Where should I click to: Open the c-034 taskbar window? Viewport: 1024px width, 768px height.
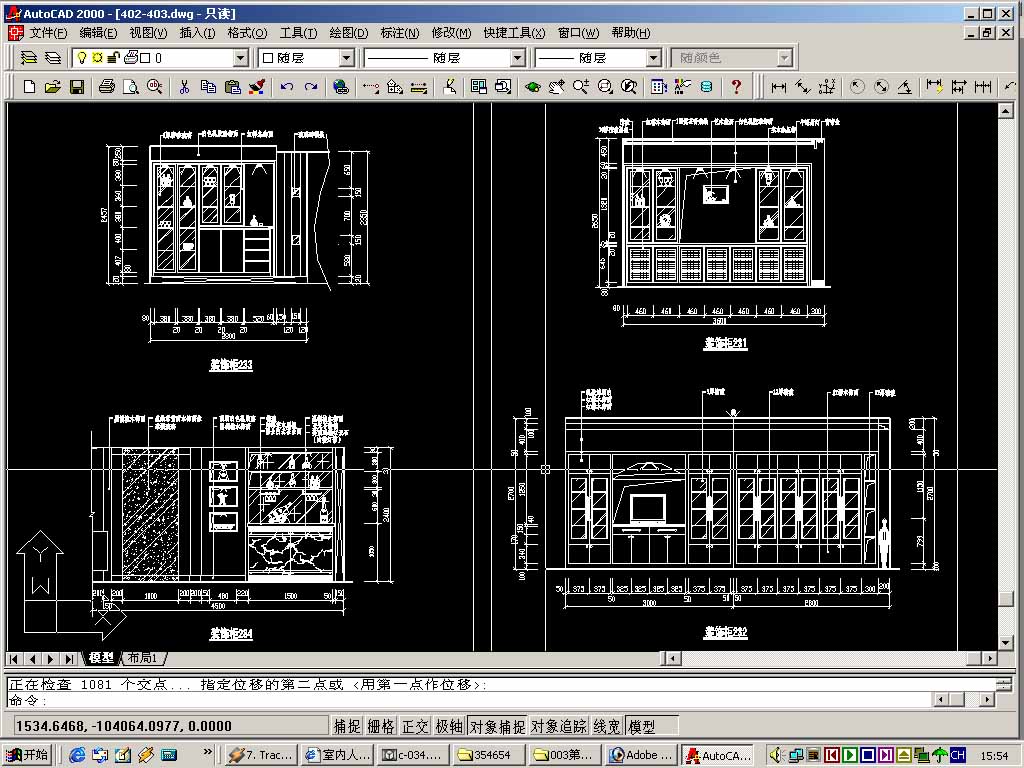pos(414,755)
